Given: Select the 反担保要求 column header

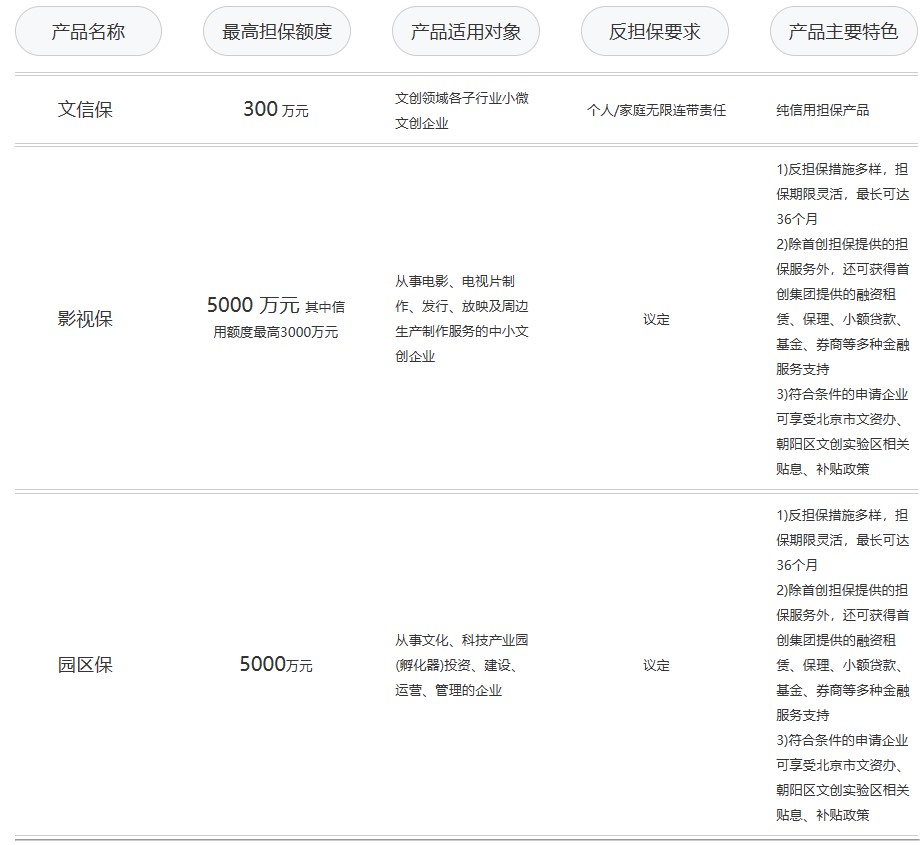Looking at the screenshot, I should click(655, 31).
